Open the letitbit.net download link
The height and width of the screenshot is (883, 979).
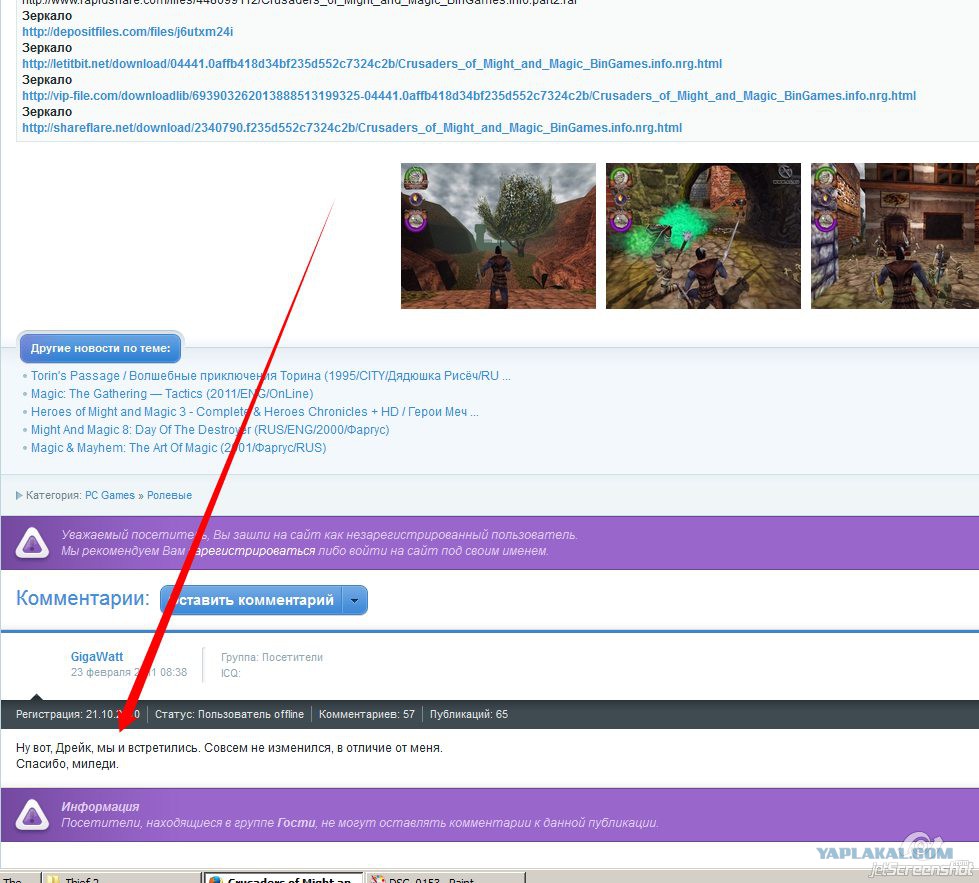click(372, 64)
